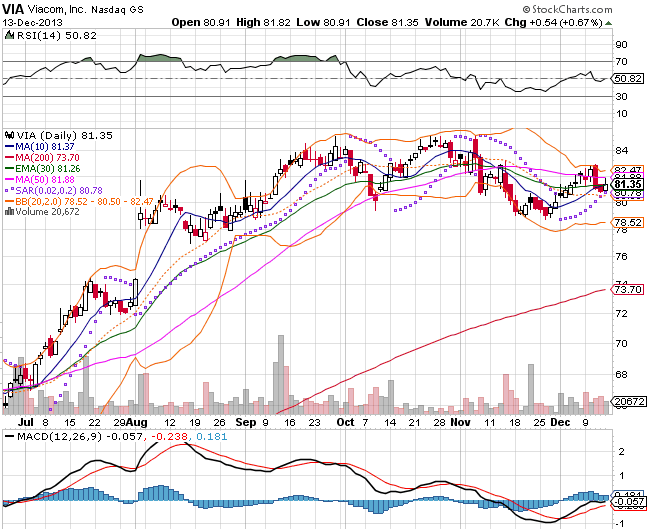Select the Open 80.91 value

201,22
